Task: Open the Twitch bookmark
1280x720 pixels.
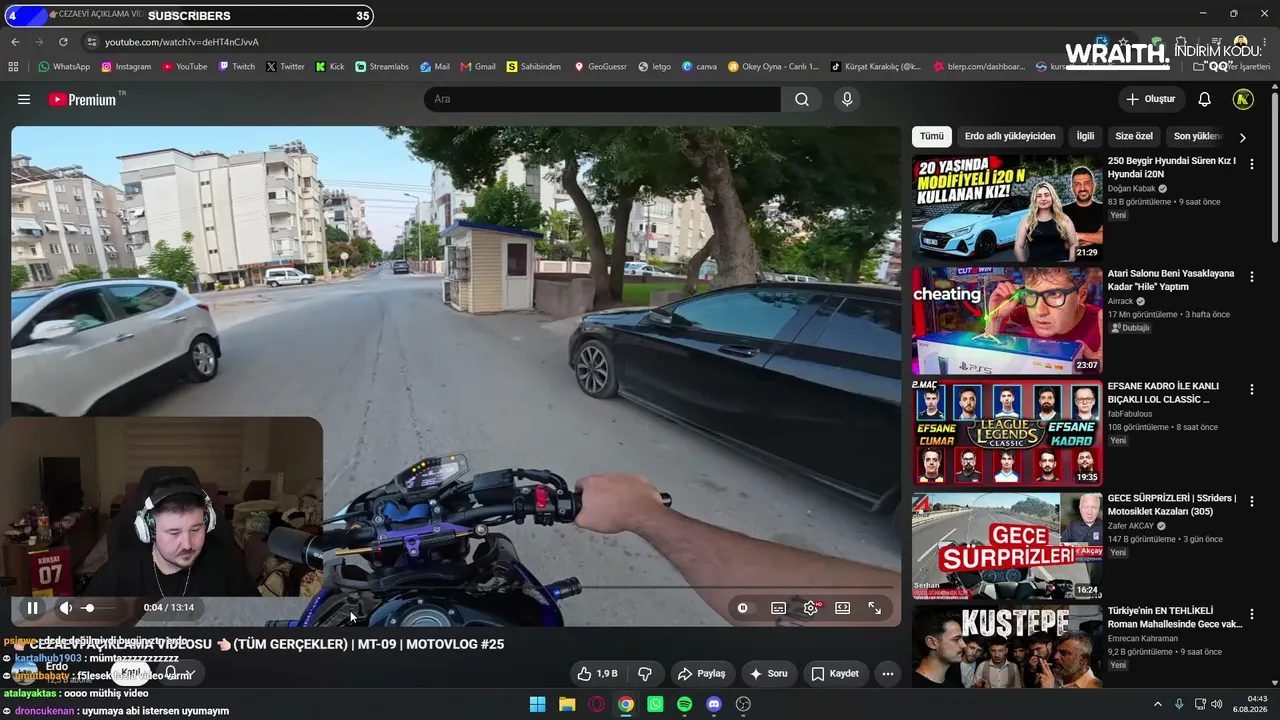Action: [x=237, y=67]
